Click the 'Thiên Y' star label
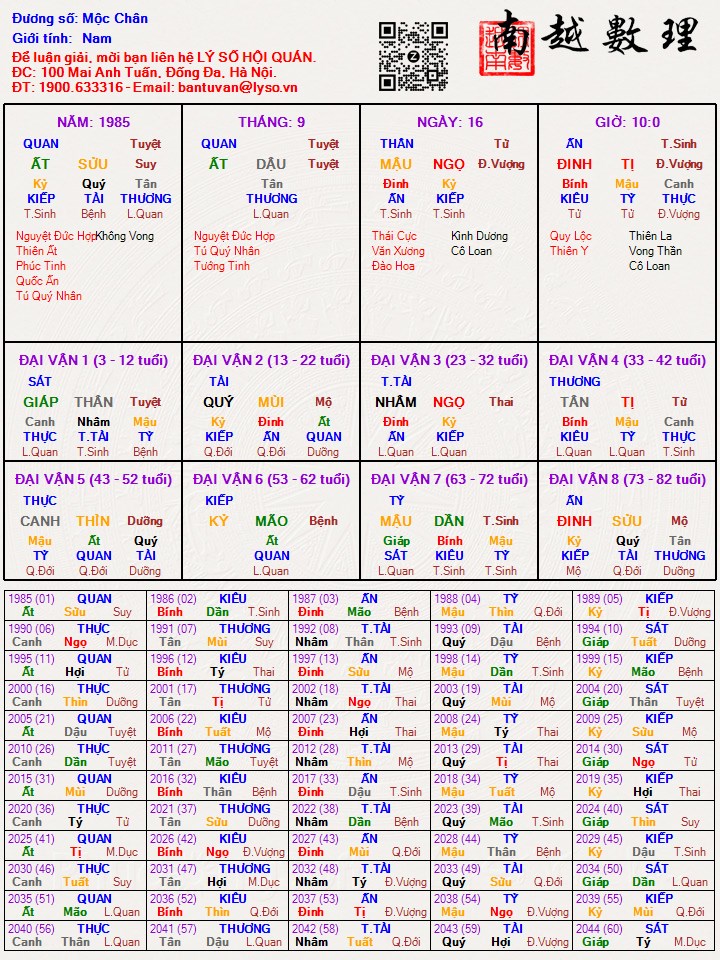The image size is (720, 960). [x=569, y=251]
